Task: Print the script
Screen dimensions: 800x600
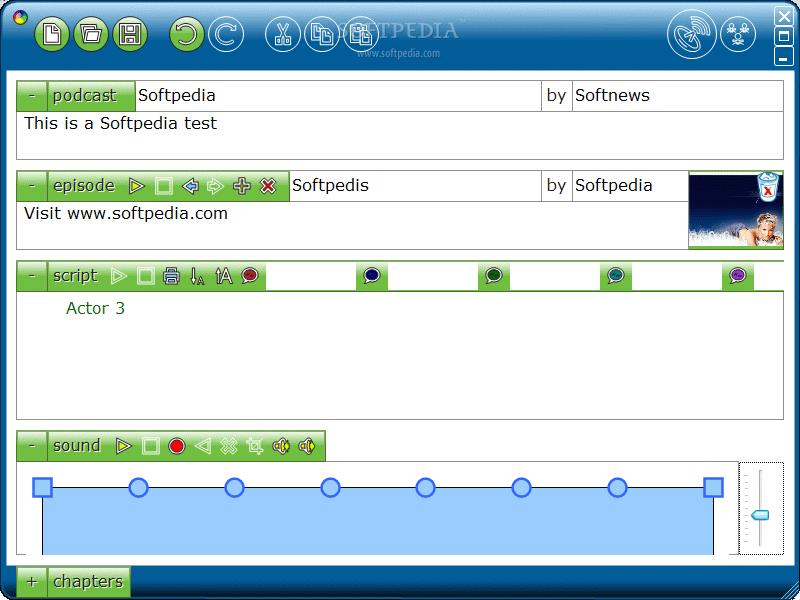Action: (171, 277)
